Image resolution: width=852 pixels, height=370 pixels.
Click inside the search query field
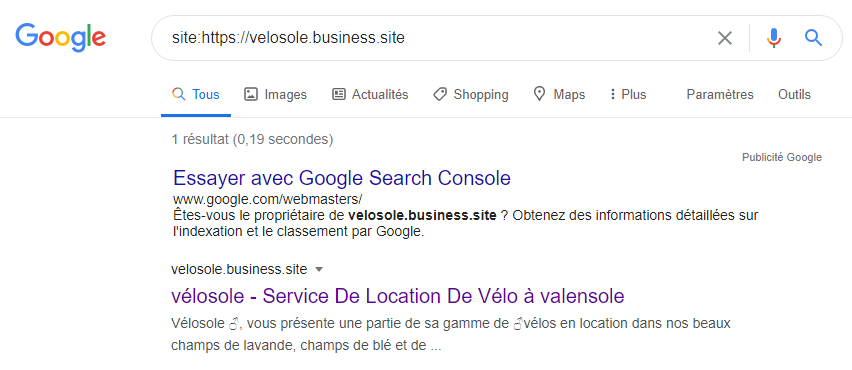pyautogui.click(x=435, y=38)
